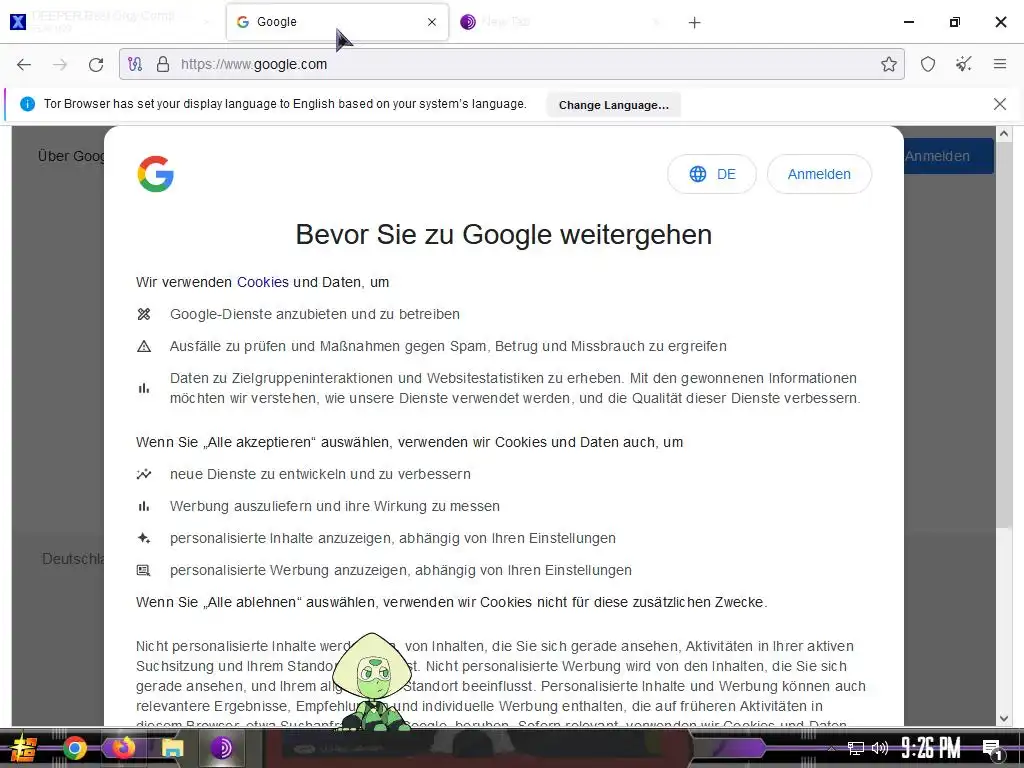Click text 'neue Dienste zu entwickeln und zu verbessern'
The height and width of the screenshot is (768, 1024).
point(320,474)
